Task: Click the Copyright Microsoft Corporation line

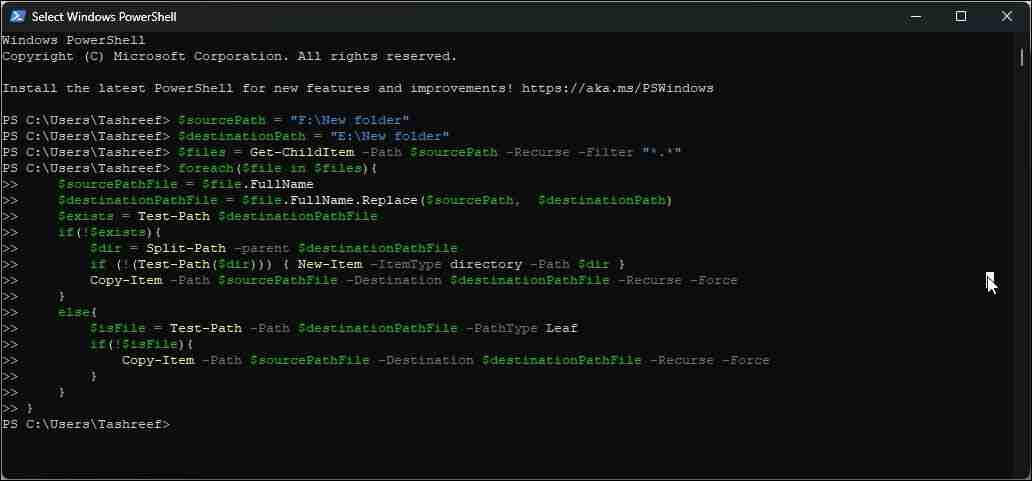Action: tap(229, 56)
